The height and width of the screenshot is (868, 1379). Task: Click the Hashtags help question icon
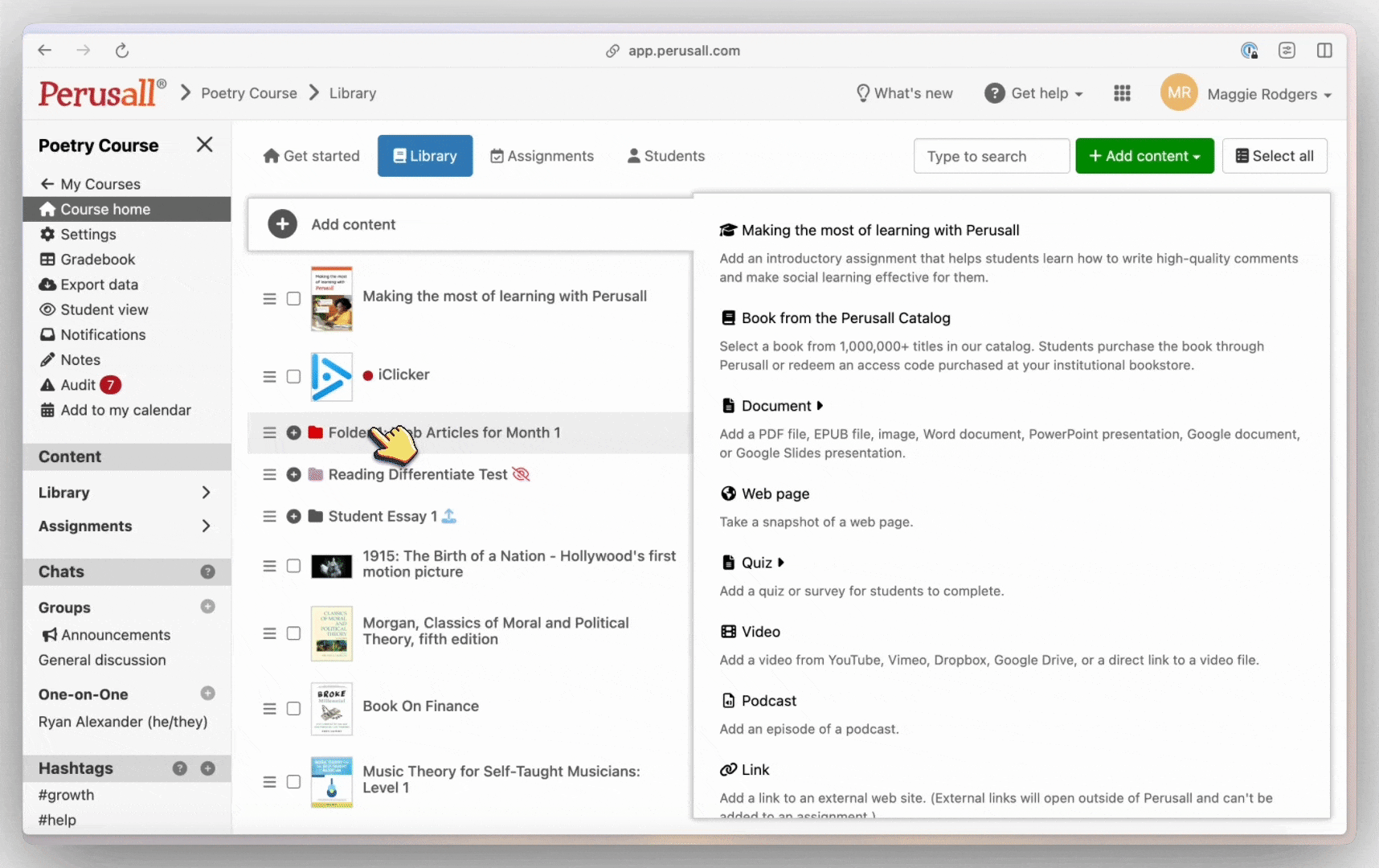pyautogui.click(x=180, y=768)
